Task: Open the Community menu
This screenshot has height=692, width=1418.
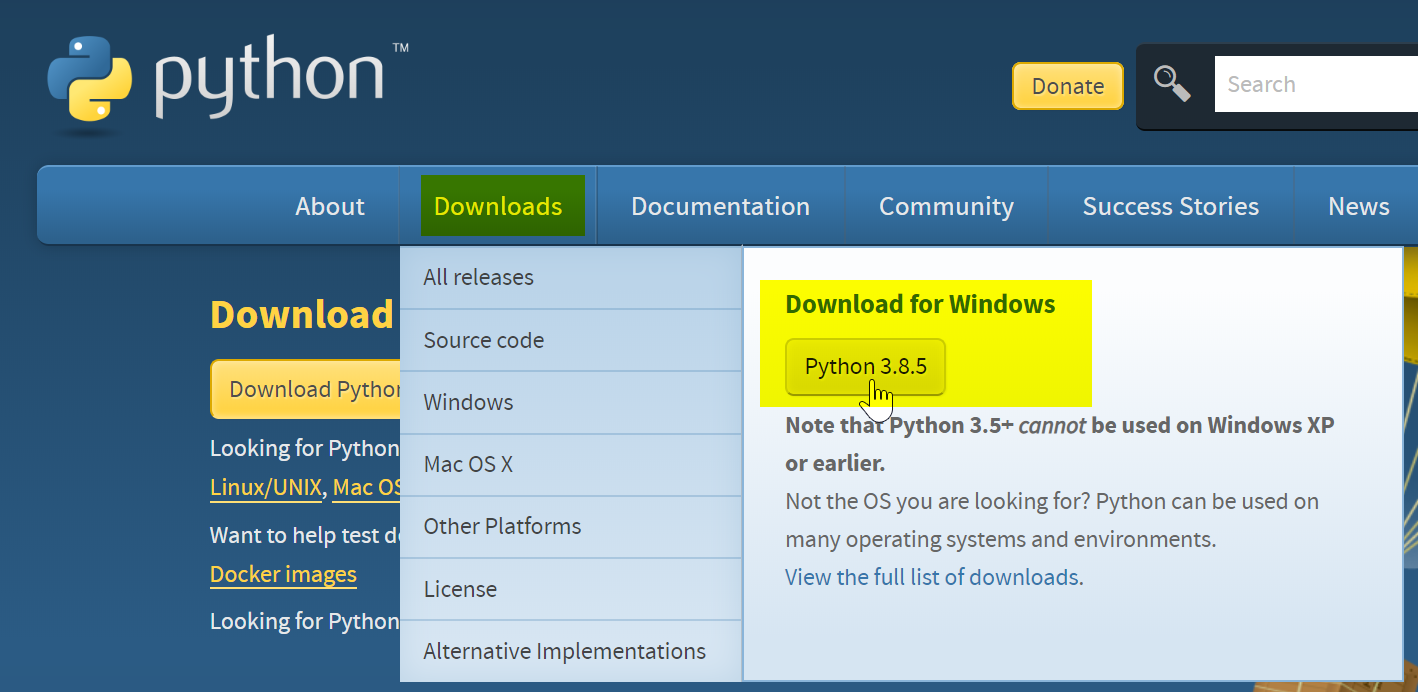Action: click(946, 205)
